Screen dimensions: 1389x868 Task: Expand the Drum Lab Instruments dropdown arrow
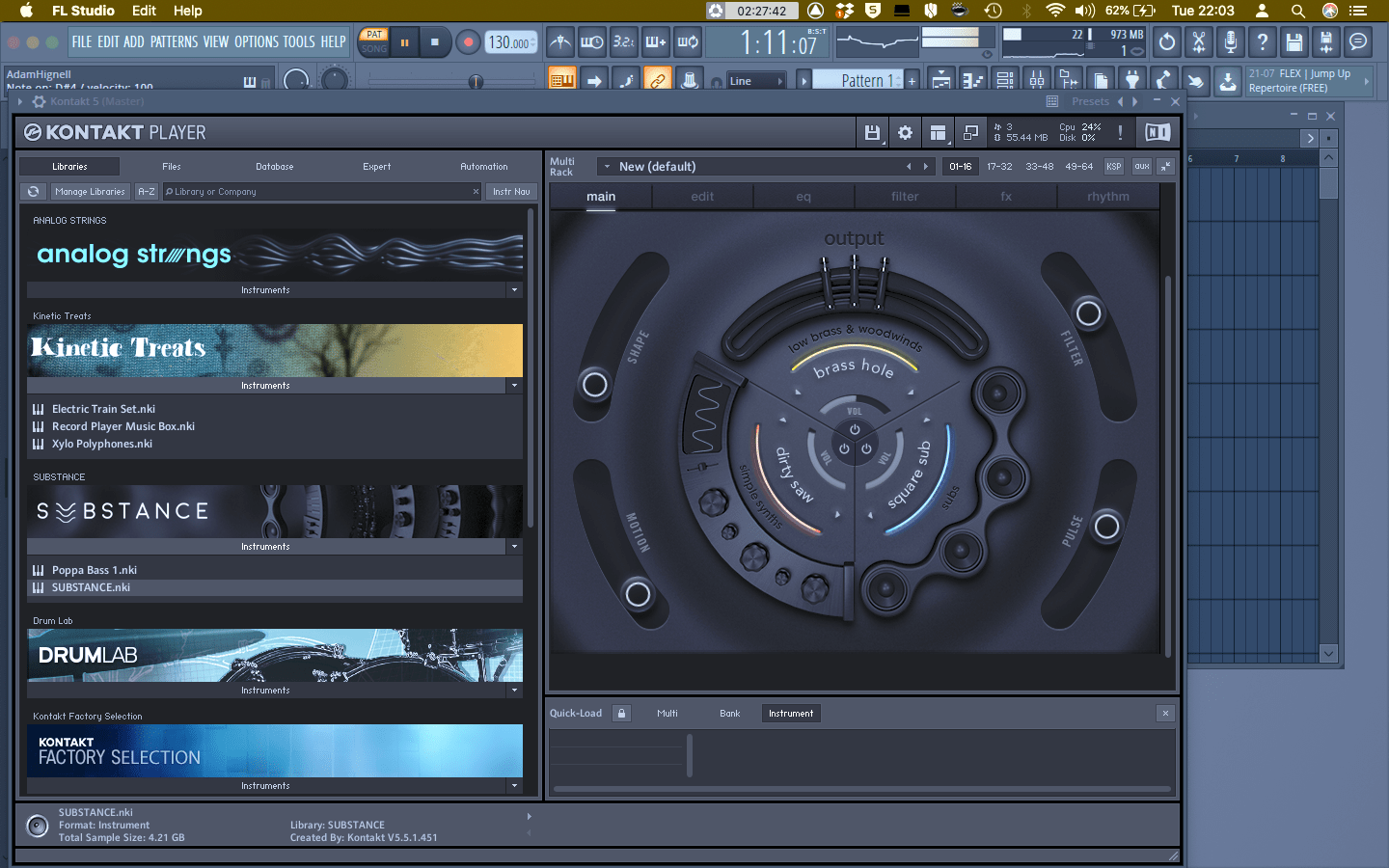pyautogui.click(x=514, y=691)
